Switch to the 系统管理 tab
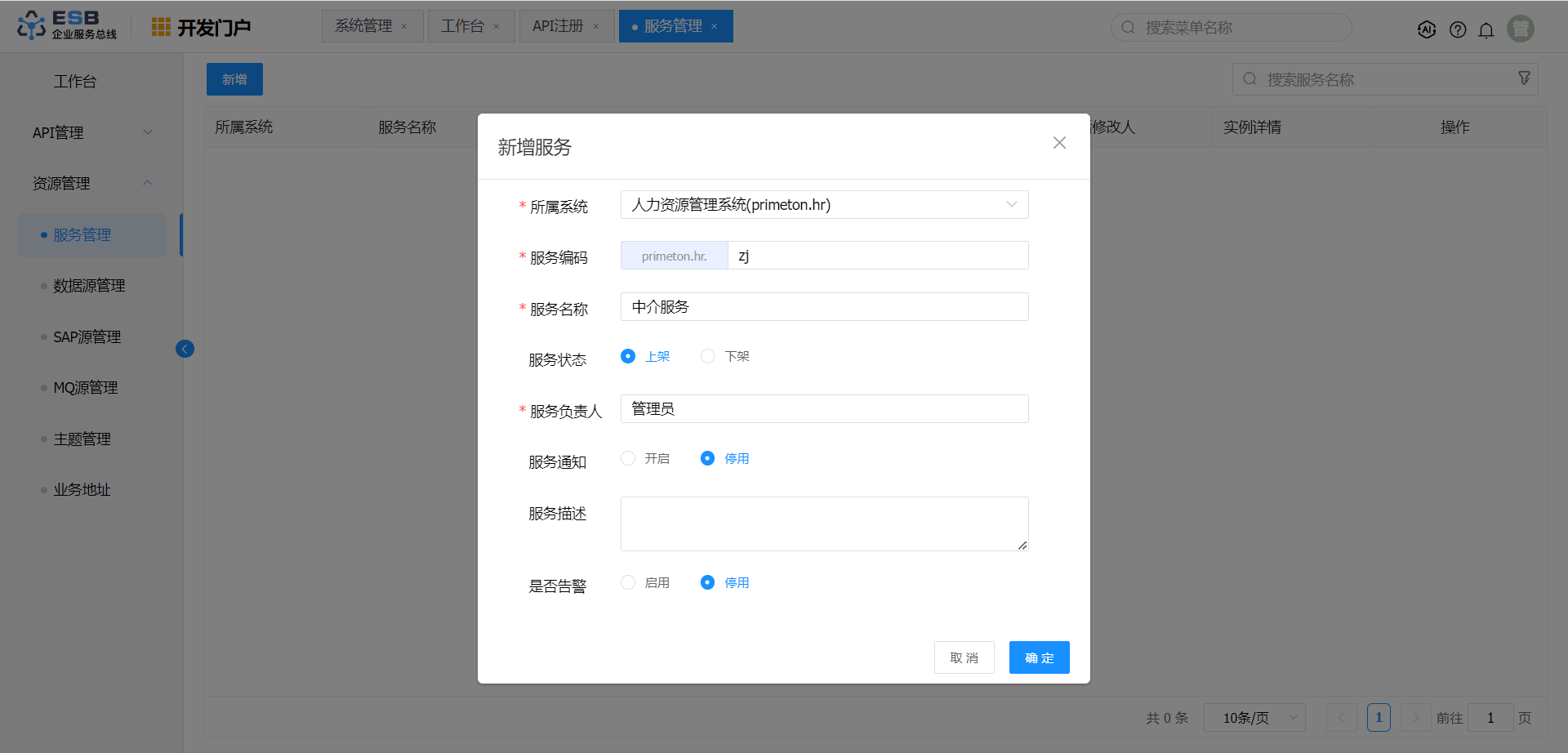 pos(363,26)
